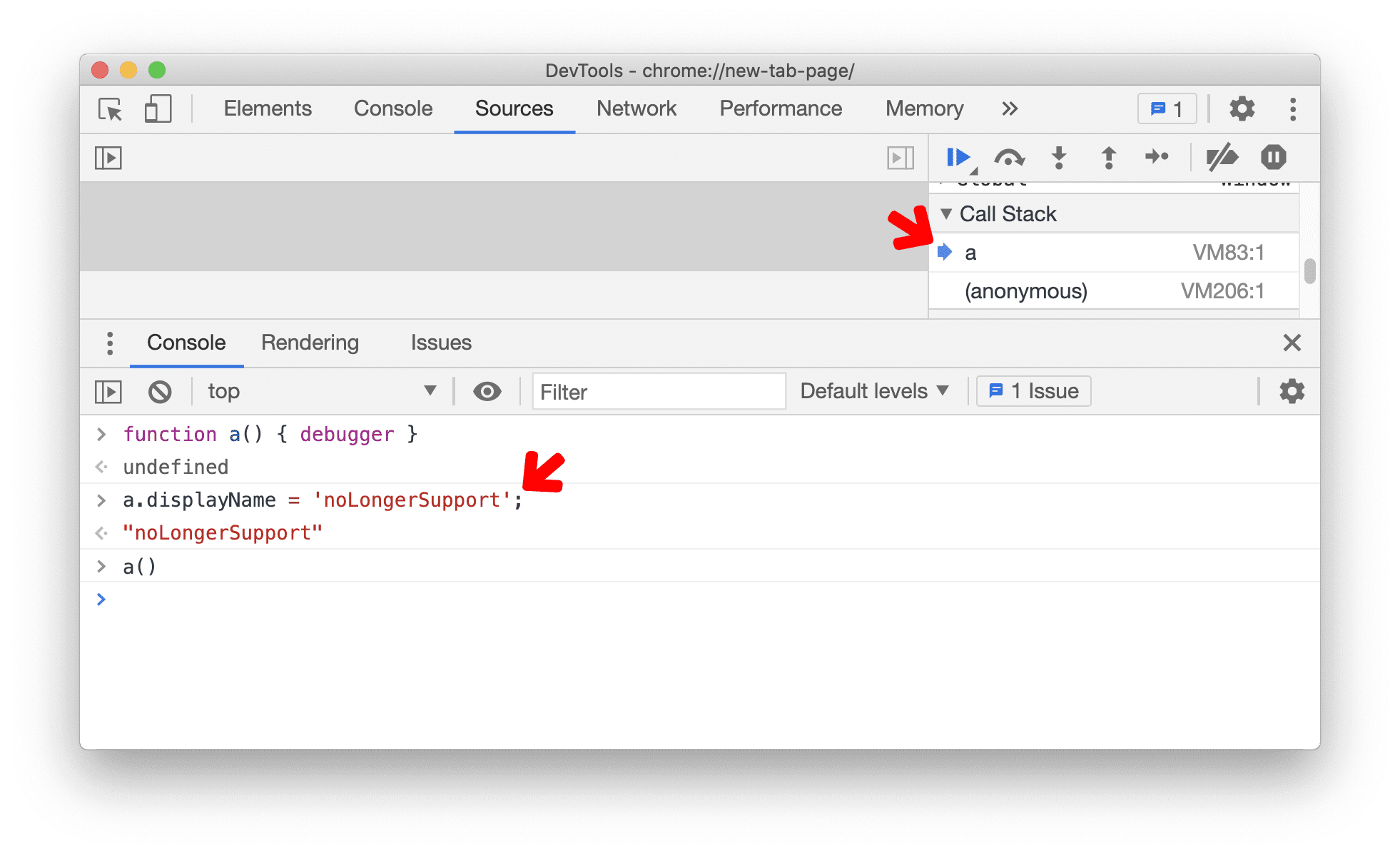Toggle the eye visibility icon in Console
The height and width of the screenshot is (855, 1400).
pos(487,391)
